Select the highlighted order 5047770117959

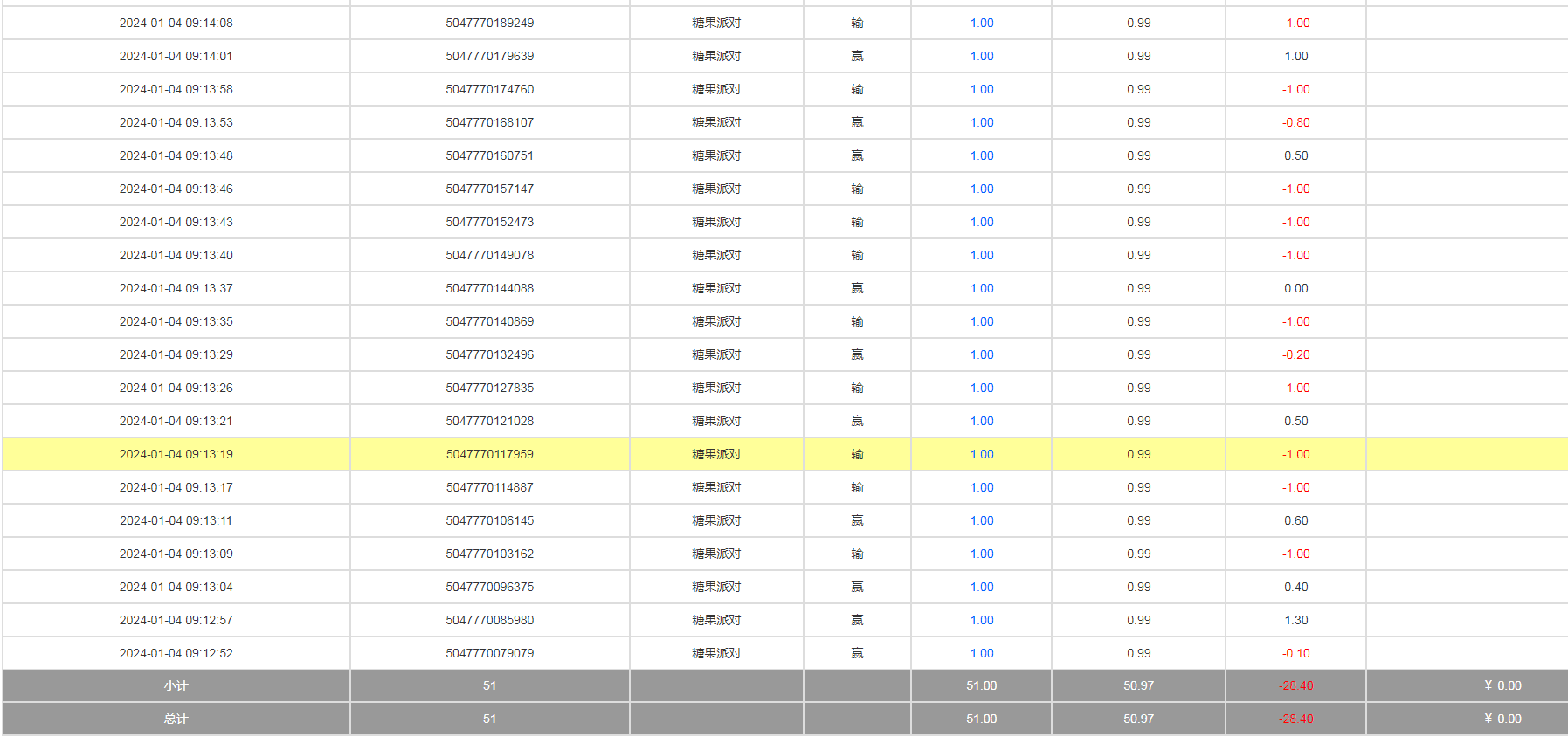coord(489,454)
